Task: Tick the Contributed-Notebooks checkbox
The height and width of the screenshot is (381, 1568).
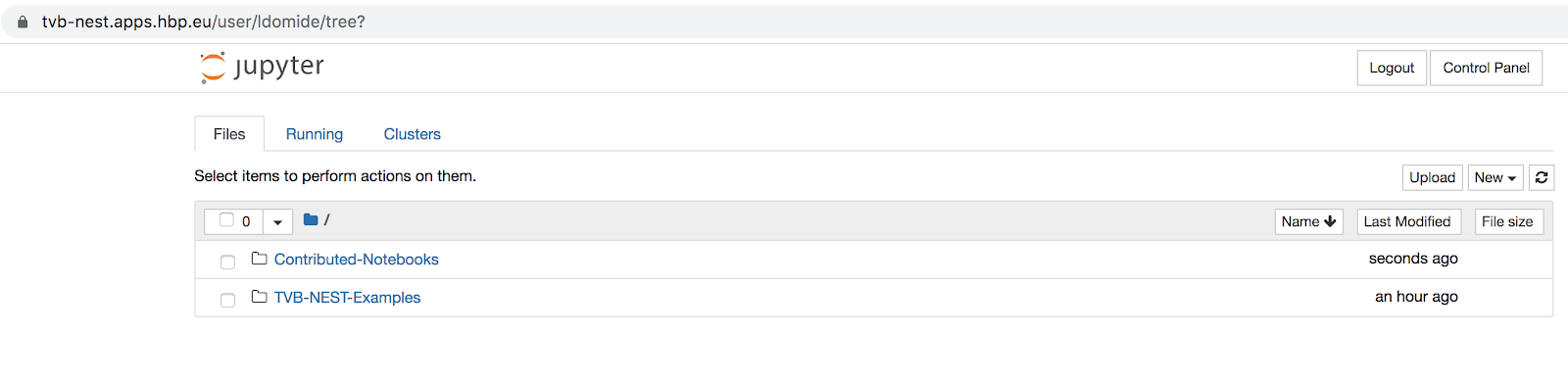Action: [x=227, y=262]
